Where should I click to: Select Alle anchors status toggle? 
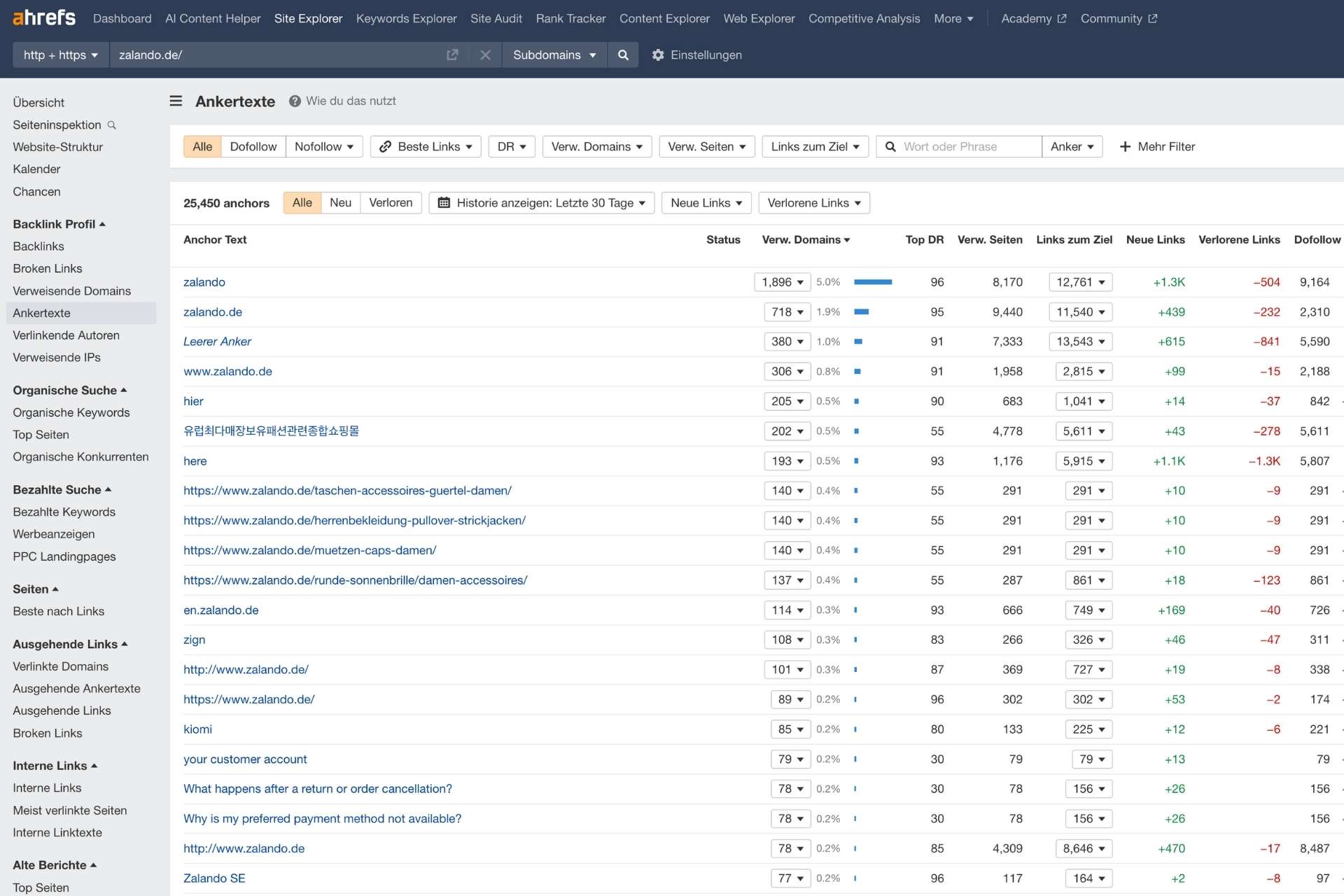coord(302,203)
